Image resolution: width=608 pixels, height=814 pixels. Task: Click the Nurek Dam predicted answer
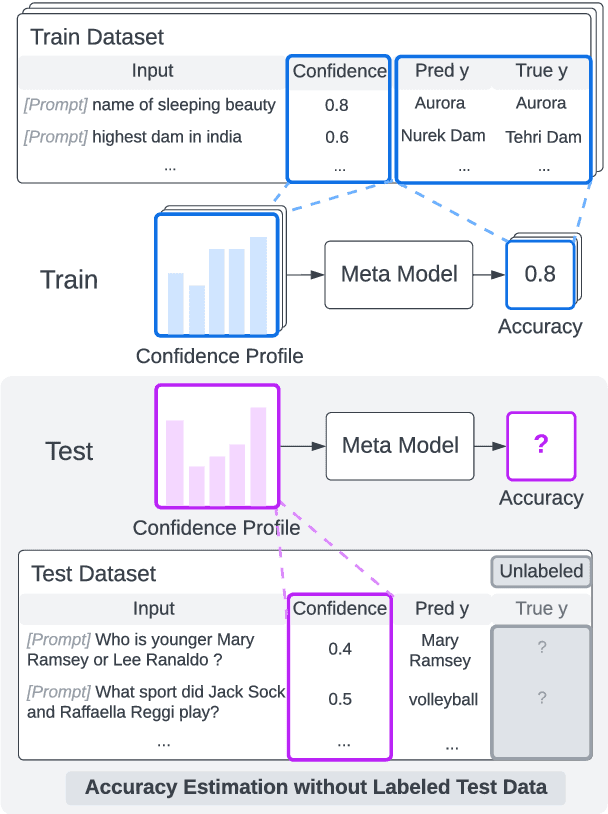tap(442, 136)
